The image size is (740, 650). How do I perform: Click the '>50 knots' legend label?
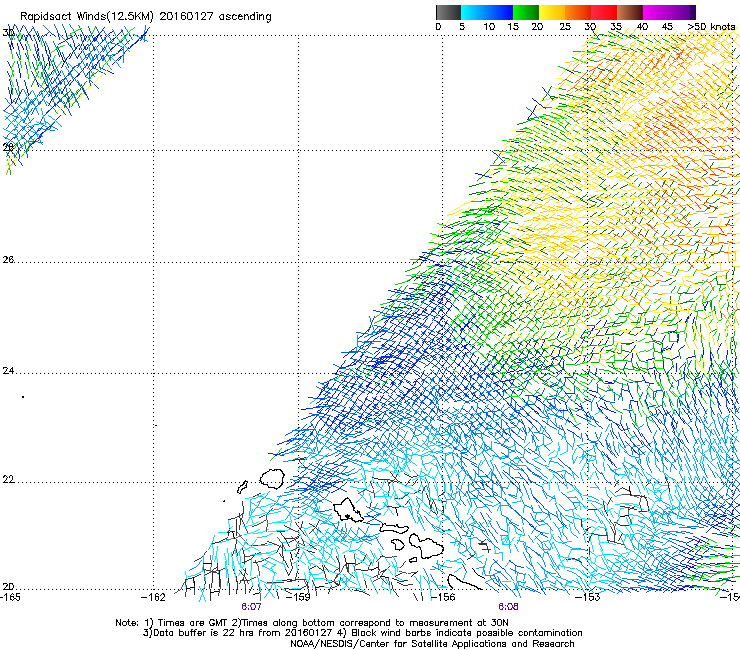pyautogui.click(x=711, y=27)
